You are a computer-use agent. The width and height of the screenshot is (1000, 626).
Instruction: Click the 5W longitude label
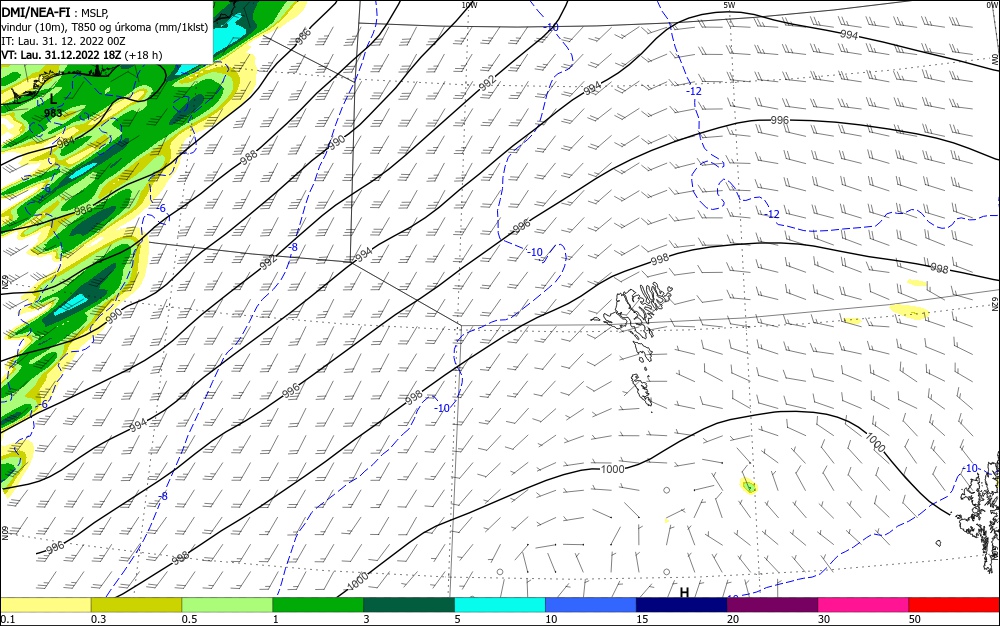point(729,5)
